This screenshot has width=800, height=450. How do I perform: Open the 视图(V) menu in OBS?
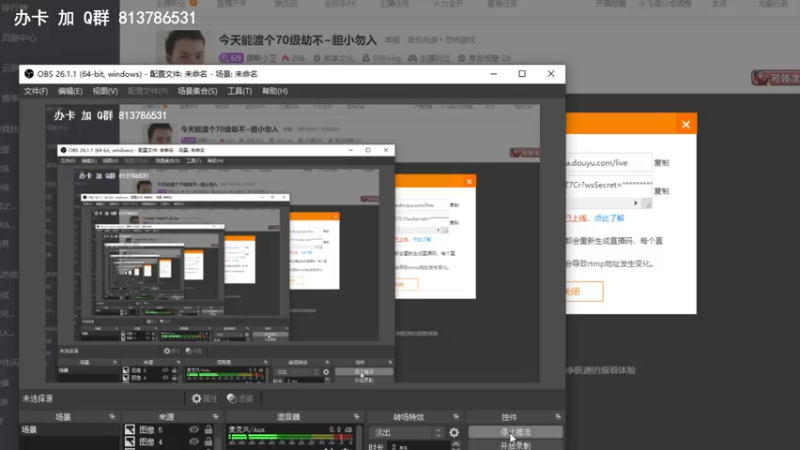point(105,91)
